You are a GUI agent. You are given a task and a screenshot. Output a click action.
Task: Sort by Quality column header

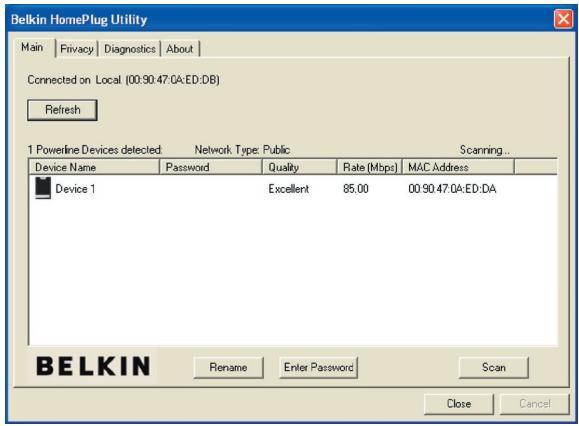tap(299, 167)
